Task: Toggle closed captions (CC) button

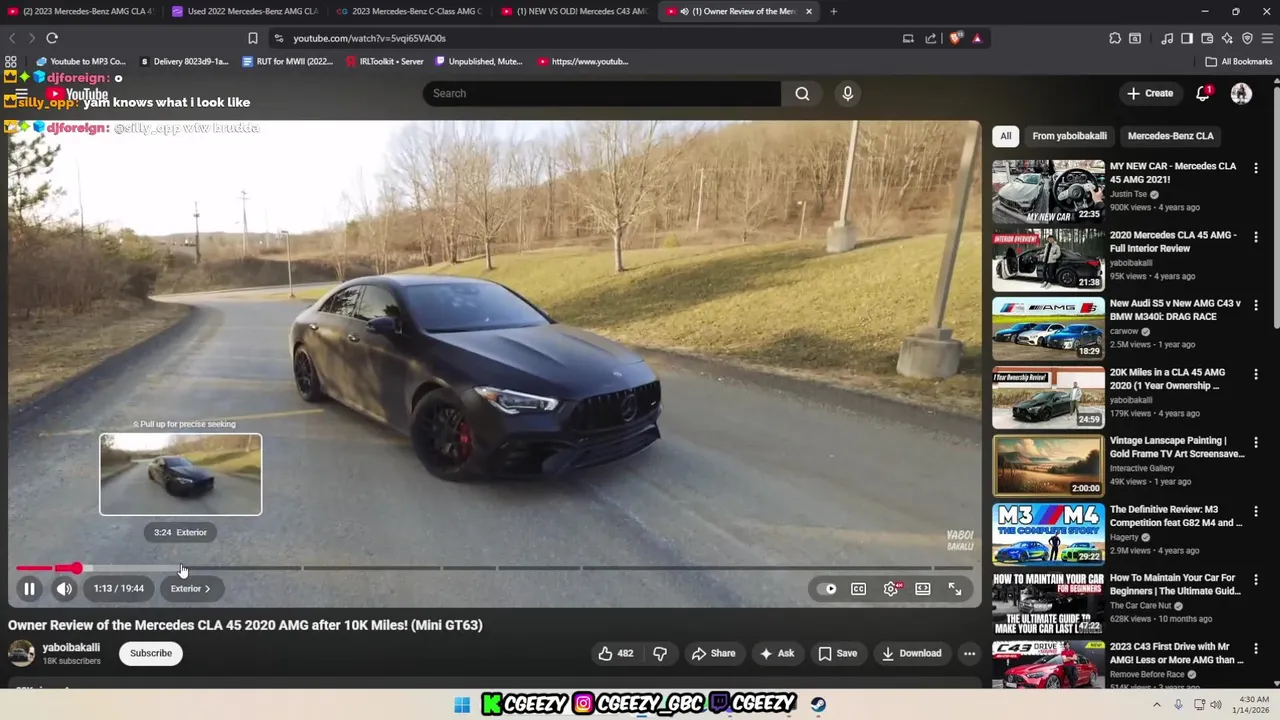Action: click(x=858, y=589)
